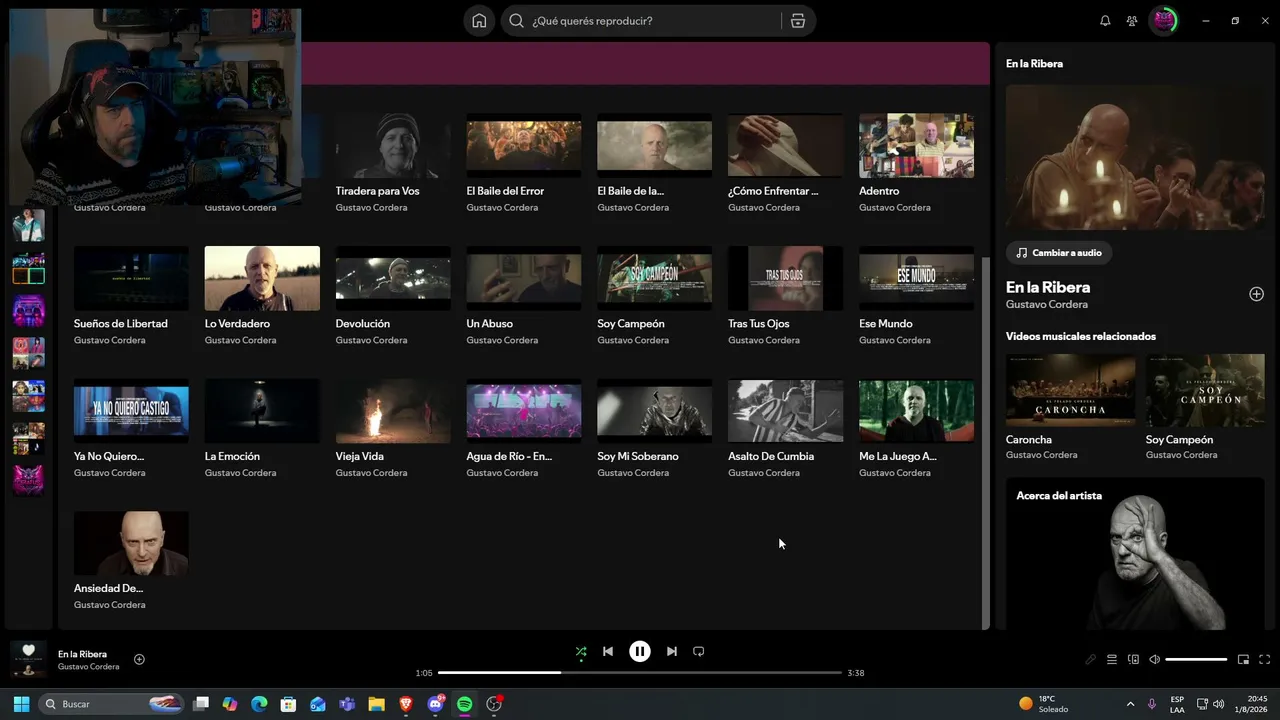This screenshot has height=720, width=1280.
Task: Open Discord from the taskbar
Action: [x=435, y=704]
